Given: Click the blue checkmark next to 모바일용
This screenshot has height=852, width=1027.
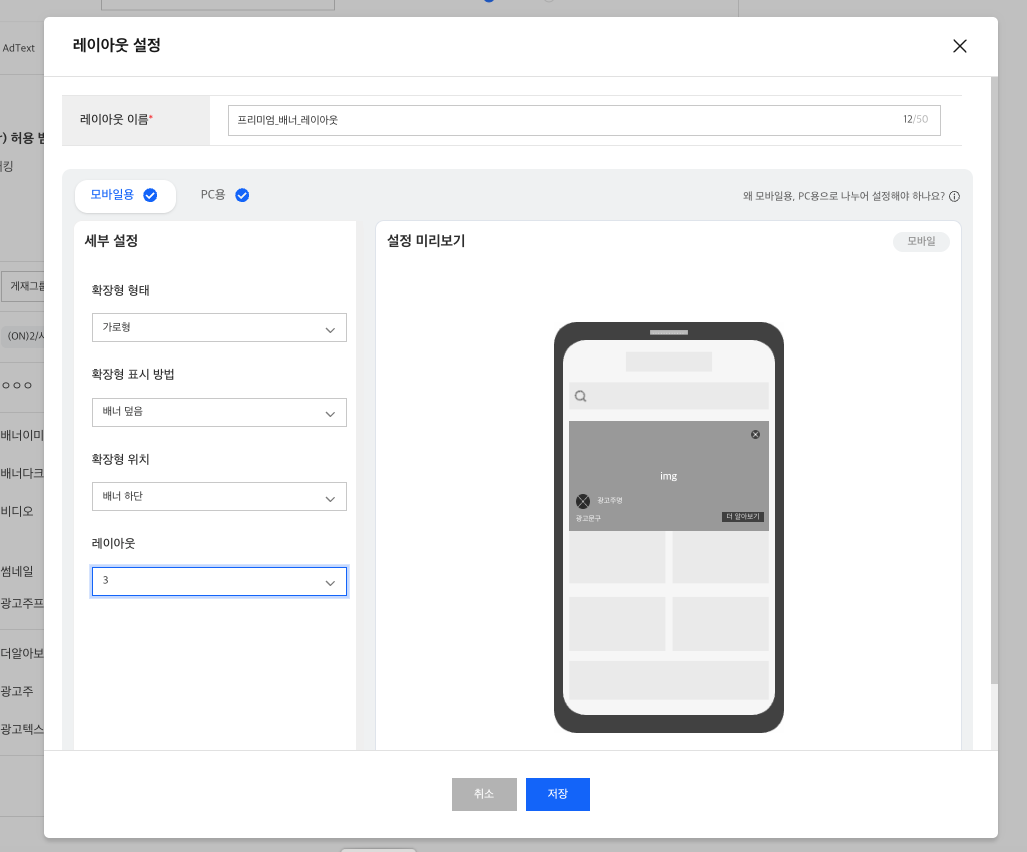Looking at the screenshot, I should pos(150,195).
